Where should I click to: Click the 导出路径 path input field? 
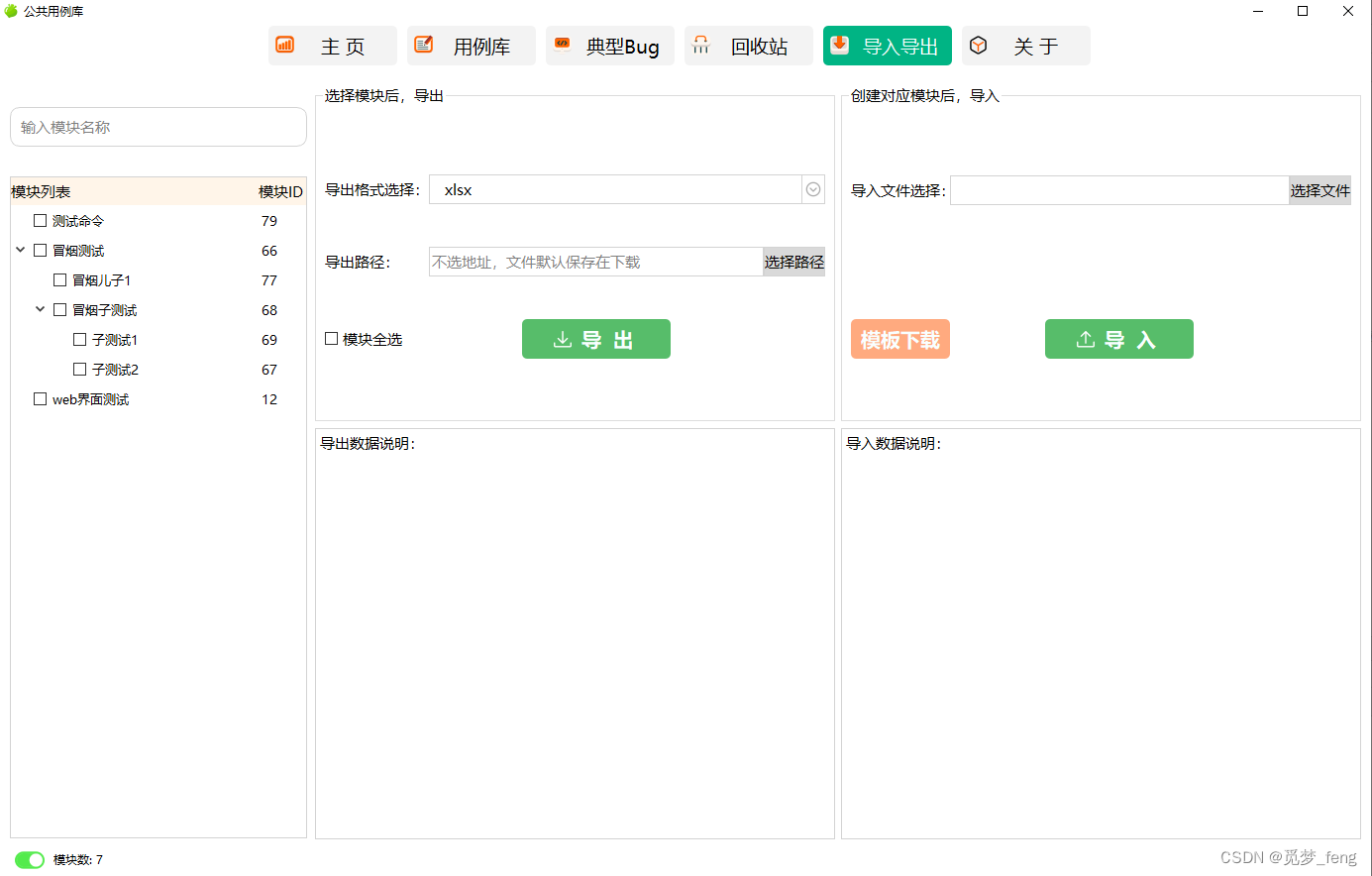[595, 262]
